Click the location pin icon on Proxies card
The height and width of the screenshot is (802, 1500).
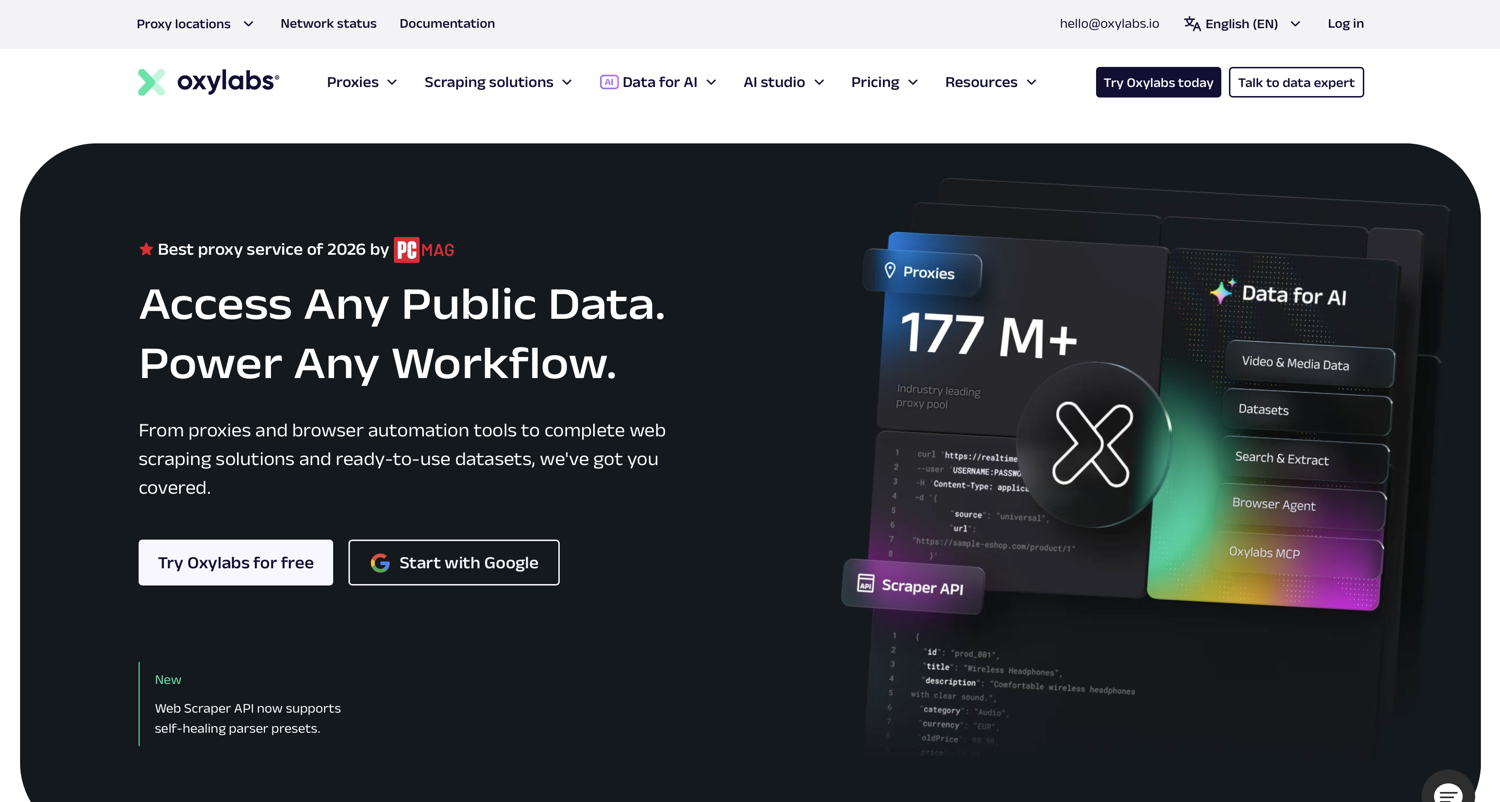click(x=890, y=270)
